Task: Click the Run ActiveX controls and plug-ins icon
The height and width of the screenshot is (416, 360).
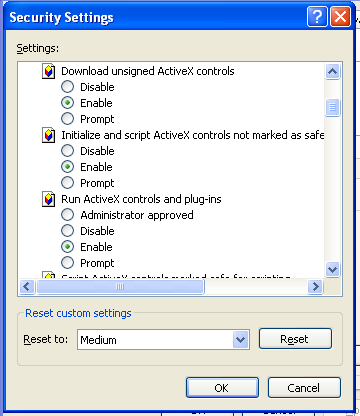Action: pyautogui.click(x=48, y=199)
